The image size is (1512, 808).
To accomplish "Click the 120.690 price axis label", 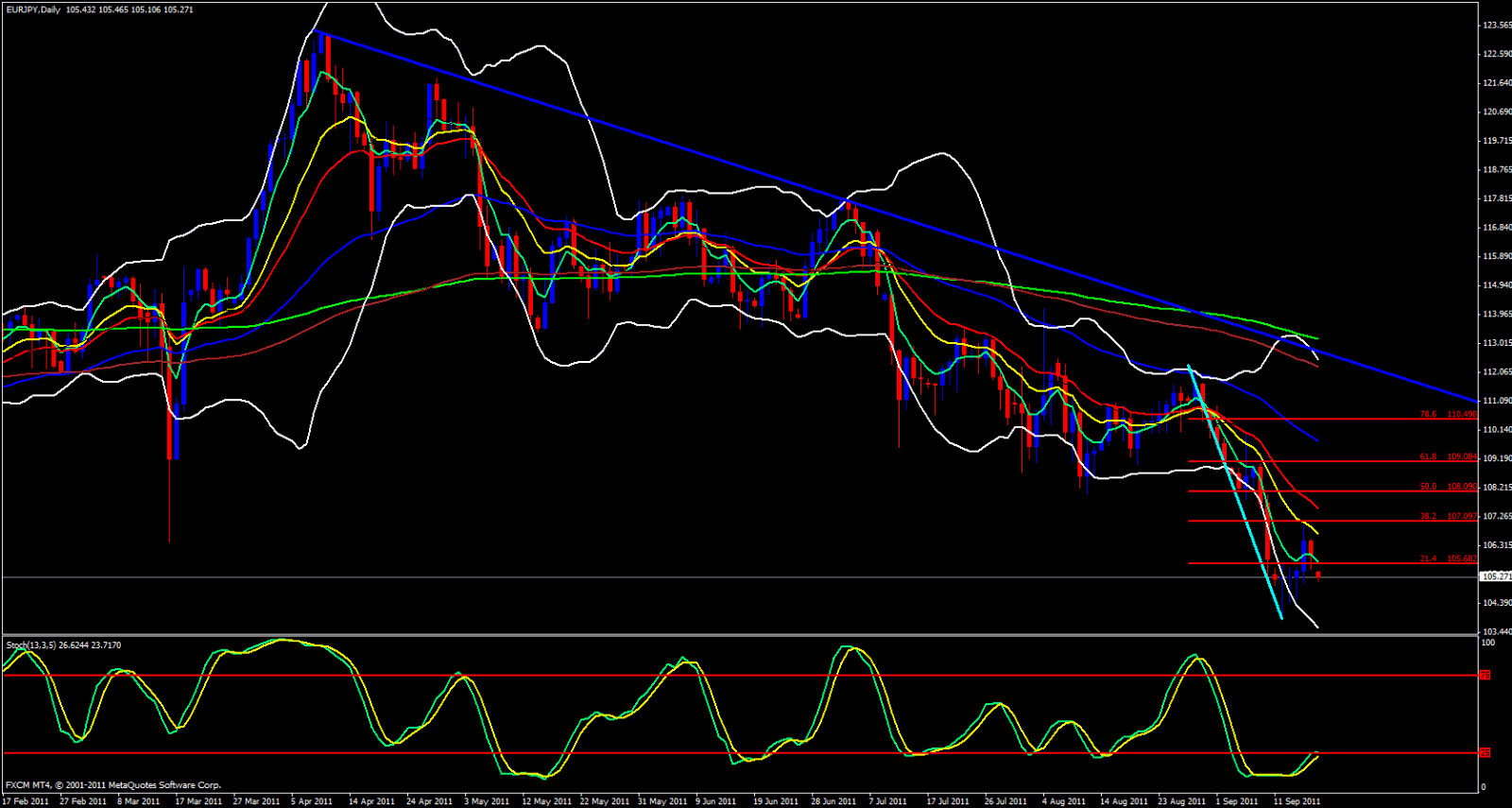I will pyautogui.click(x=1497, y=112).
